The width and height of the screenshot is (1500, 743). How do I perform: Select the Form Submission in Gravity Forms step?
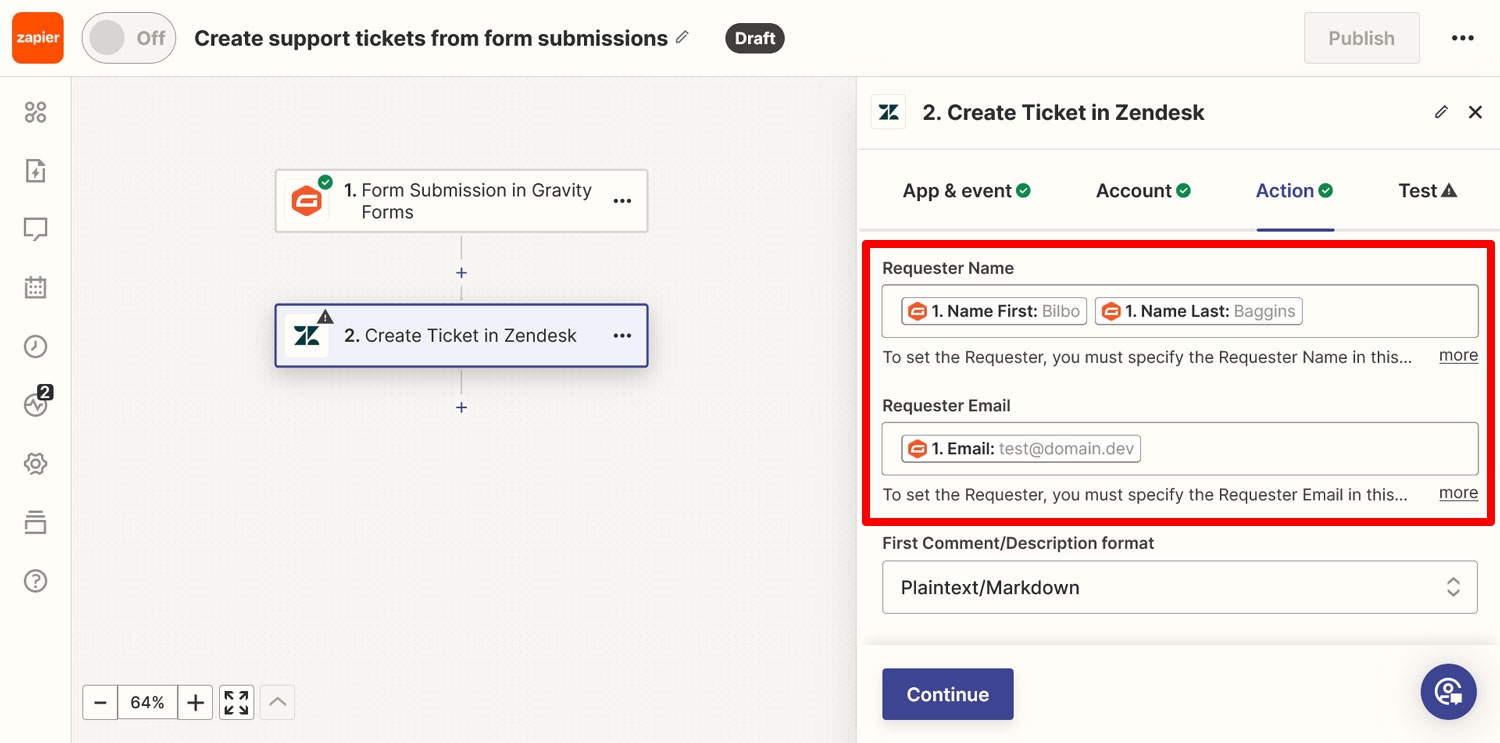pos(461,201)
